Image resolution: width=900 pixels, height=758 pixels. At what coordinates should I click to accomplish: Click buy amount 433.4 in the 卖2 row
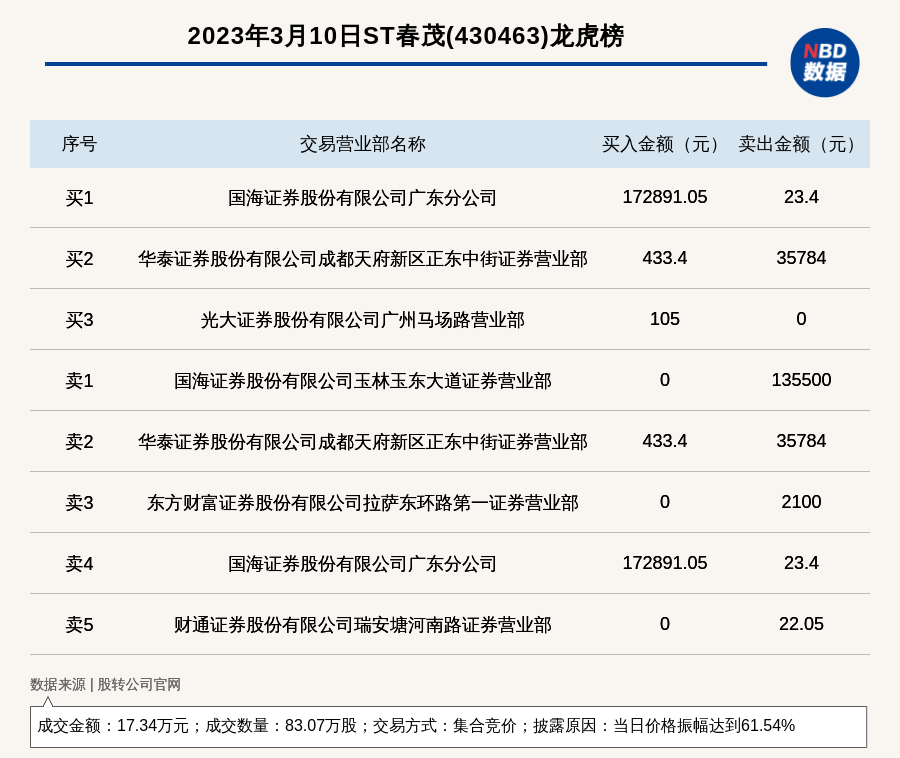click(x=665, y=441)
